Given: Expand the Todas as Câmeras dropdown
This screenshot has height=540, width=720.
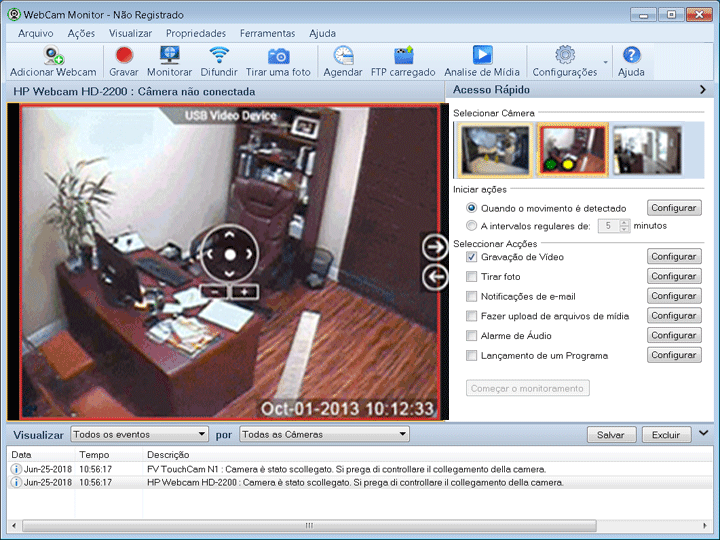Looking at the screenshot, I should (325, 434).
